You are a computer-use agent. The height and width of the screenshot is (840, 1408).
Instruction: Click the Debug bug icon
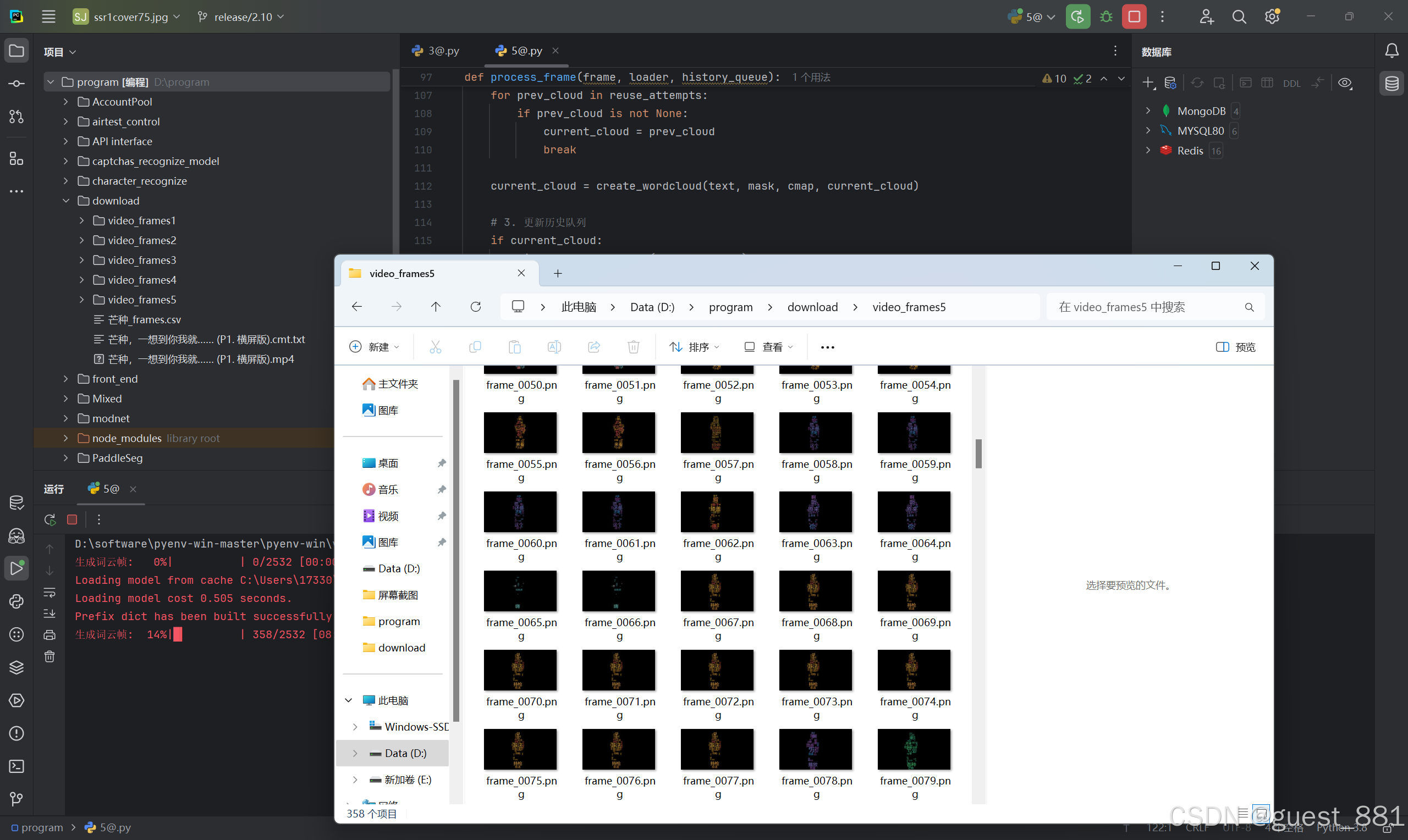(1105, 16)
